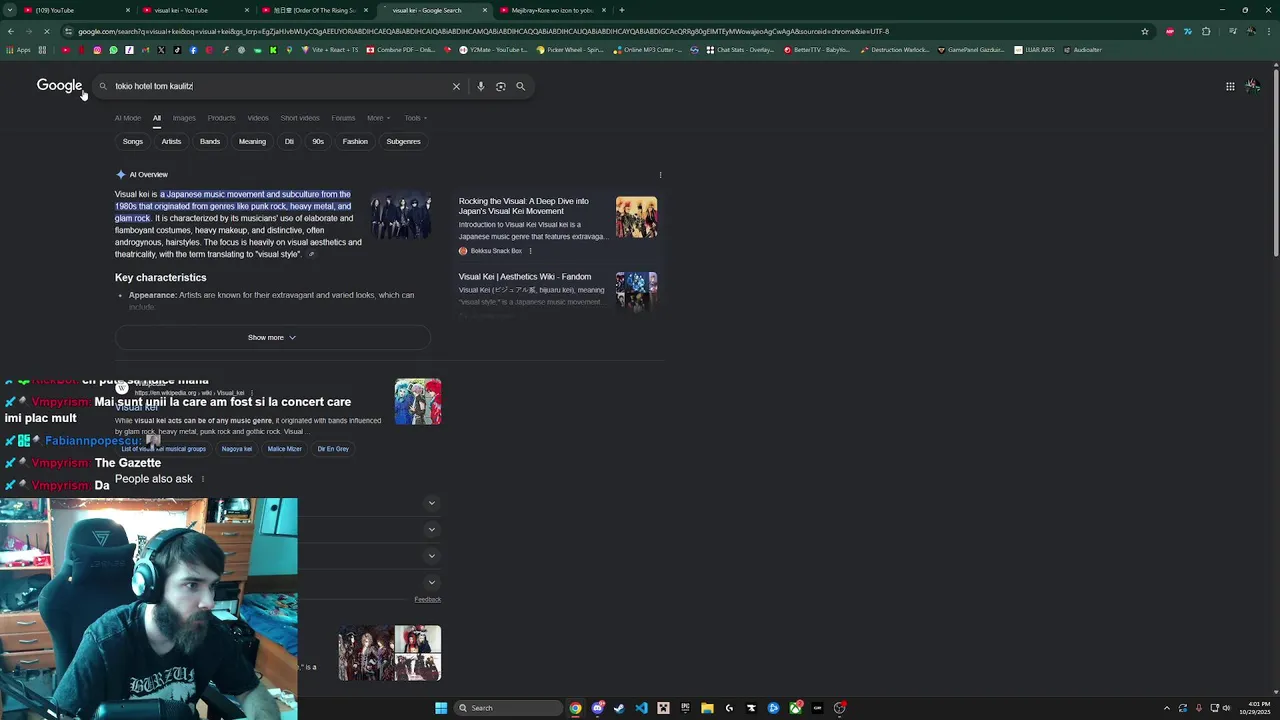Viewport: 1280px width, 720px height.
Task: Click the Google search input field
Action: [x=280, y=86]
